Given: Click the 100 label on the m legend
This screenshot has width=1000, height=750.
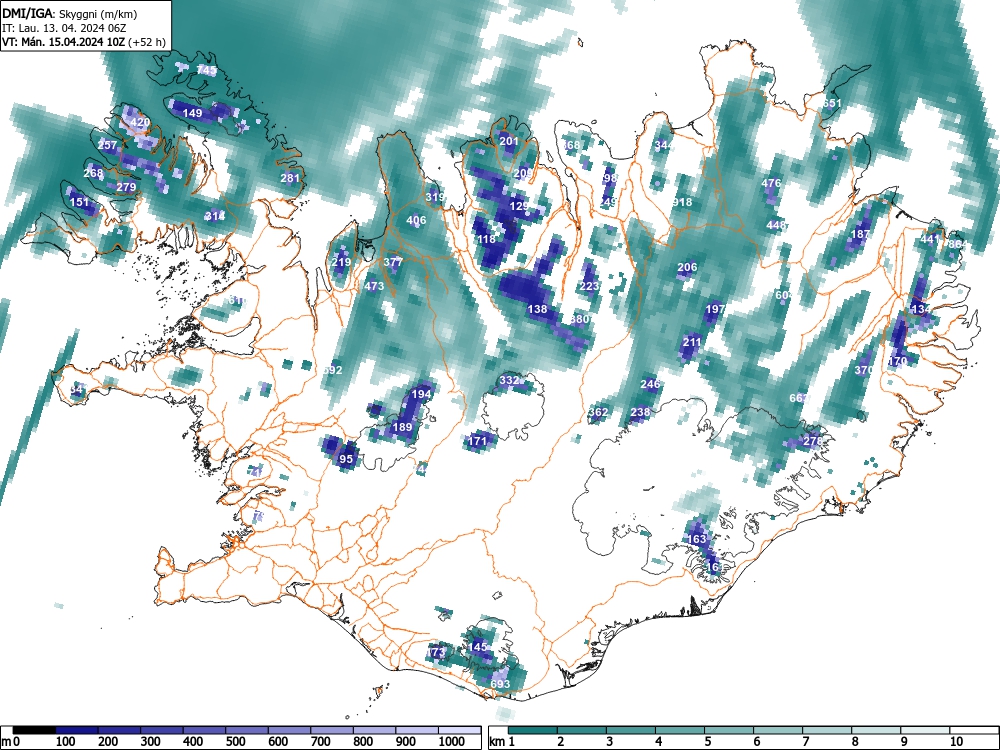Looking at the screenshot, I should [66, 742].
